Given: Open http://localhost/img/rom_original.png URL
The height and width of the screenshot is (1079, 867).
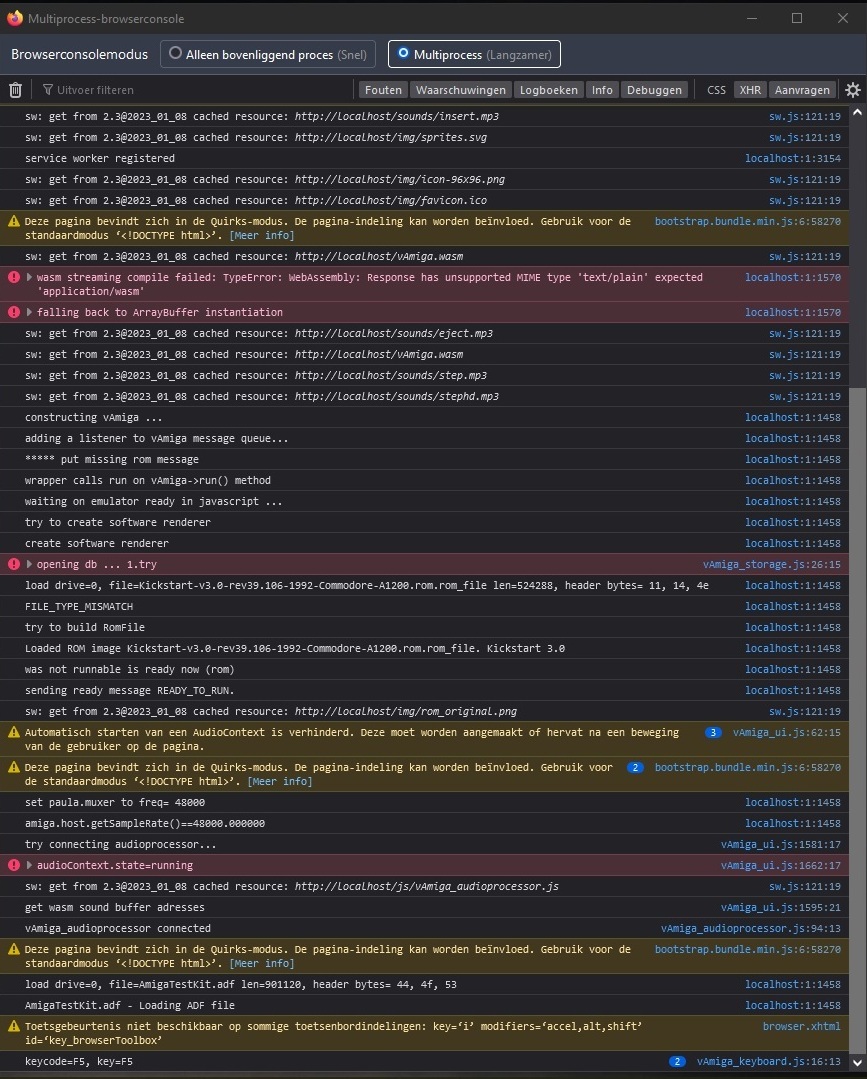Looking at the screenshot, I should coord(405,712).
